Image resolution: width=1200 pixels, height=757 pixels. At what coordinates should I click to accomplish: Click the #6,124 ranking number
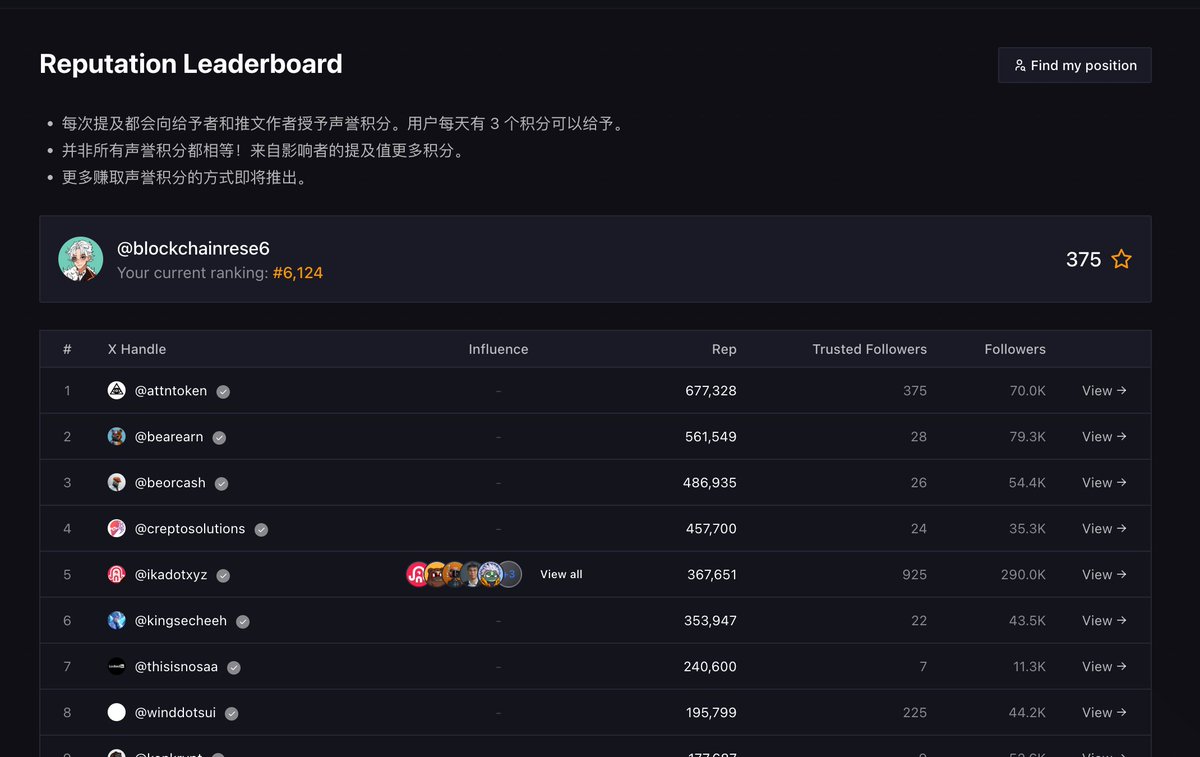298,273
